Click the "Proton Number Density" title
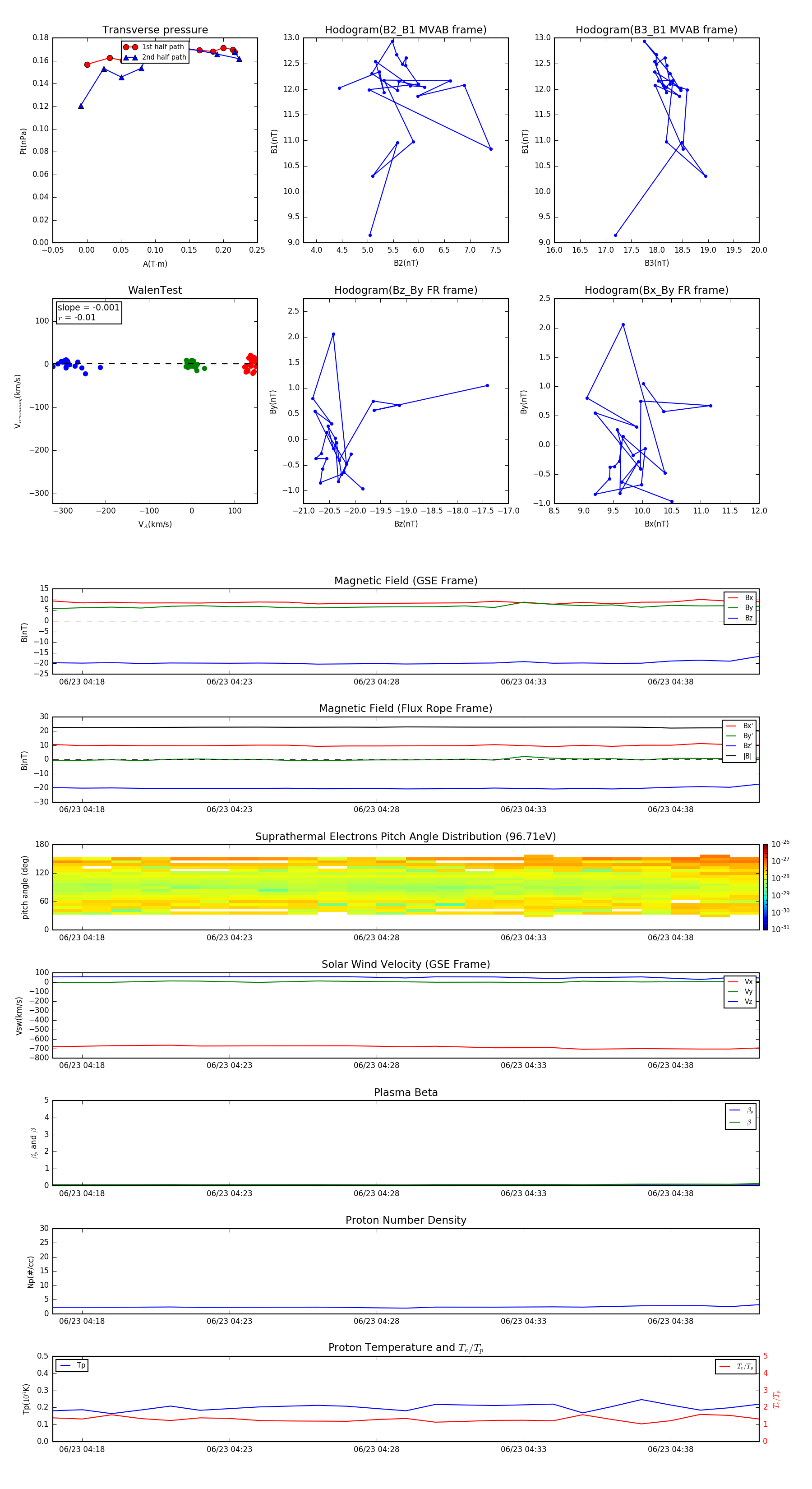The width and height of the screenshot is (812, 1489). tap(406, 1220)
